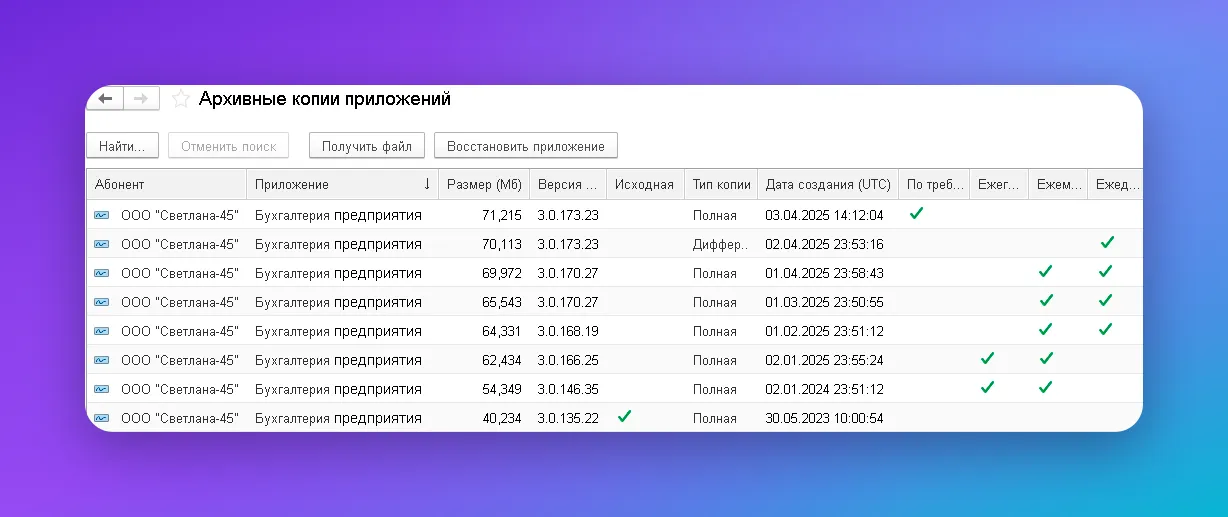Select the size cell 64,331
The width and height of the screenshot is (1228, 517).
coord(502,331)
